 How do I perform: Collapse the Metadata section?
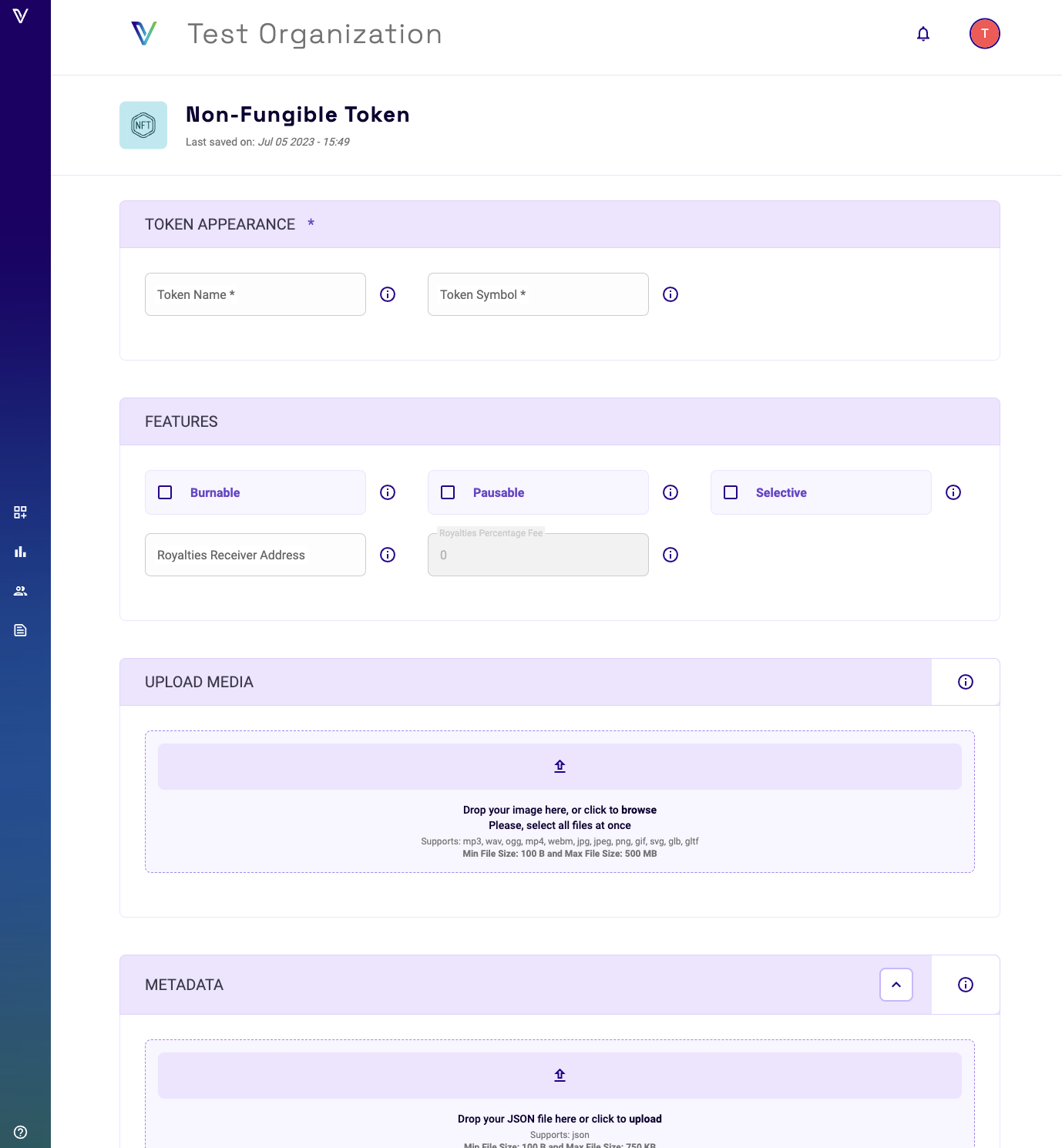pyautogui.click(x=896, y=985)
